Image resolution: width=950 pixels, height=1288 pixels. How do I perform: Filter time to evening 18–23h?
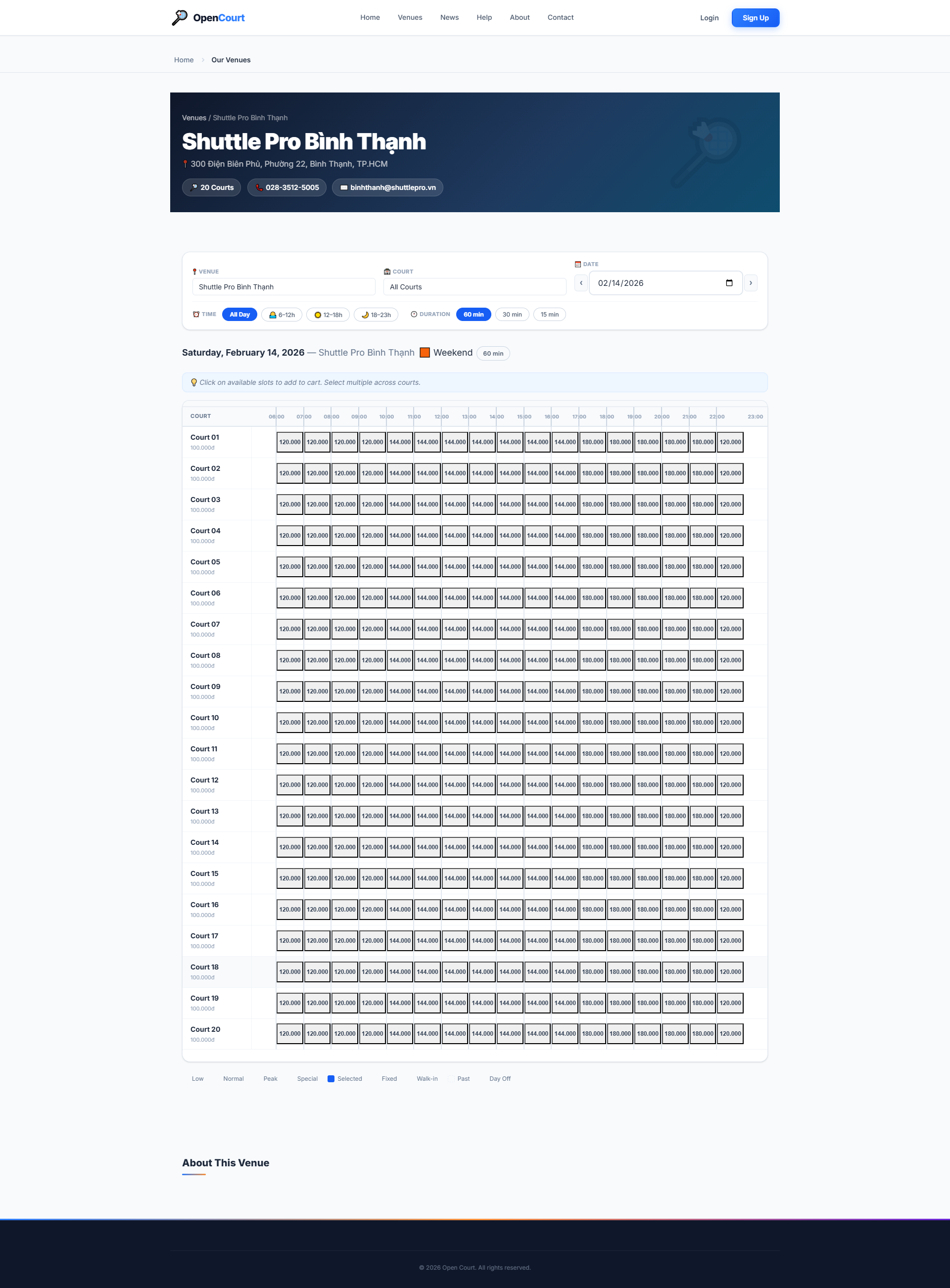(x=376, y=315)
